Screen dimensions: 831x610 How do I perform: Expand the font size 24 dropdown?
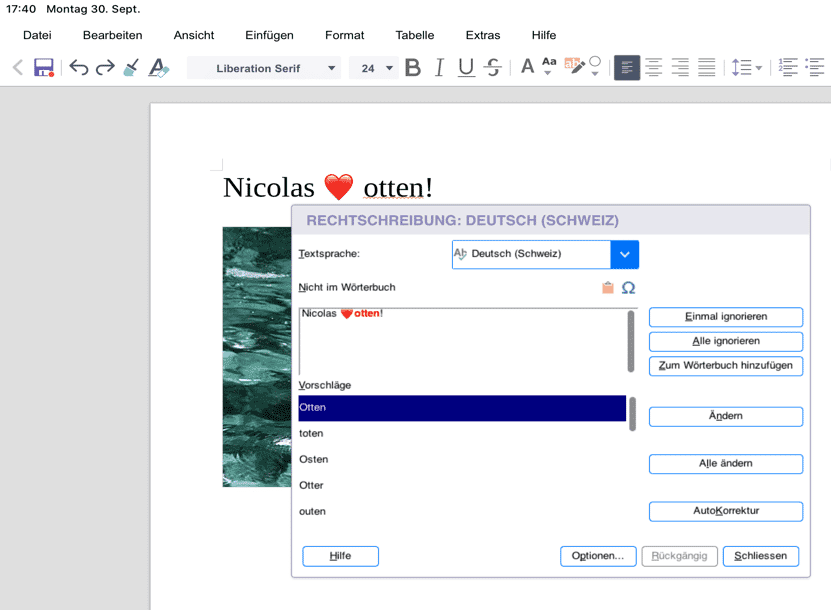click(389, 68)
